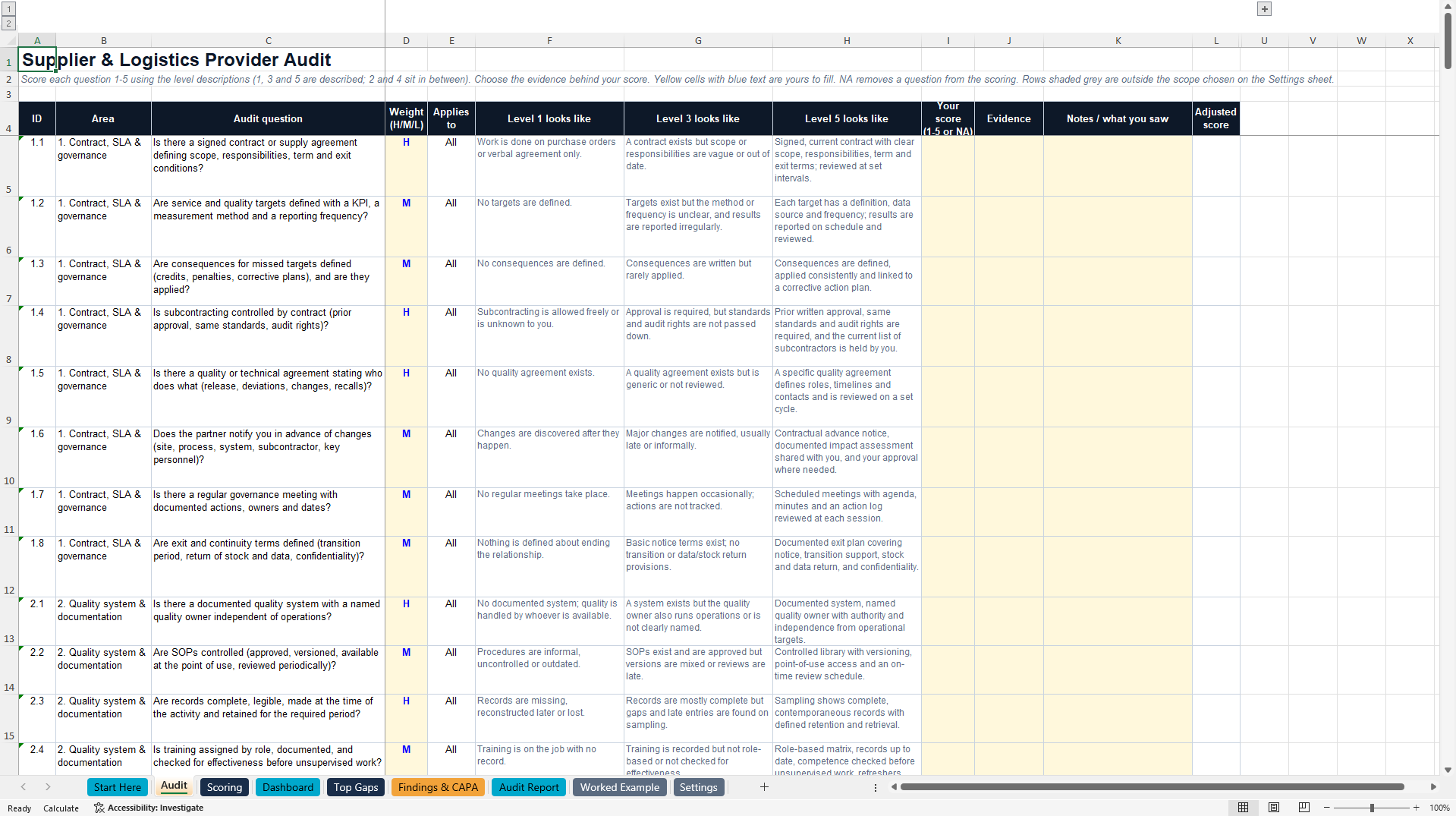Select row 5 header
Image resolution: width=1456 pixels, height=816 pixels.
[x=9, y=166]
